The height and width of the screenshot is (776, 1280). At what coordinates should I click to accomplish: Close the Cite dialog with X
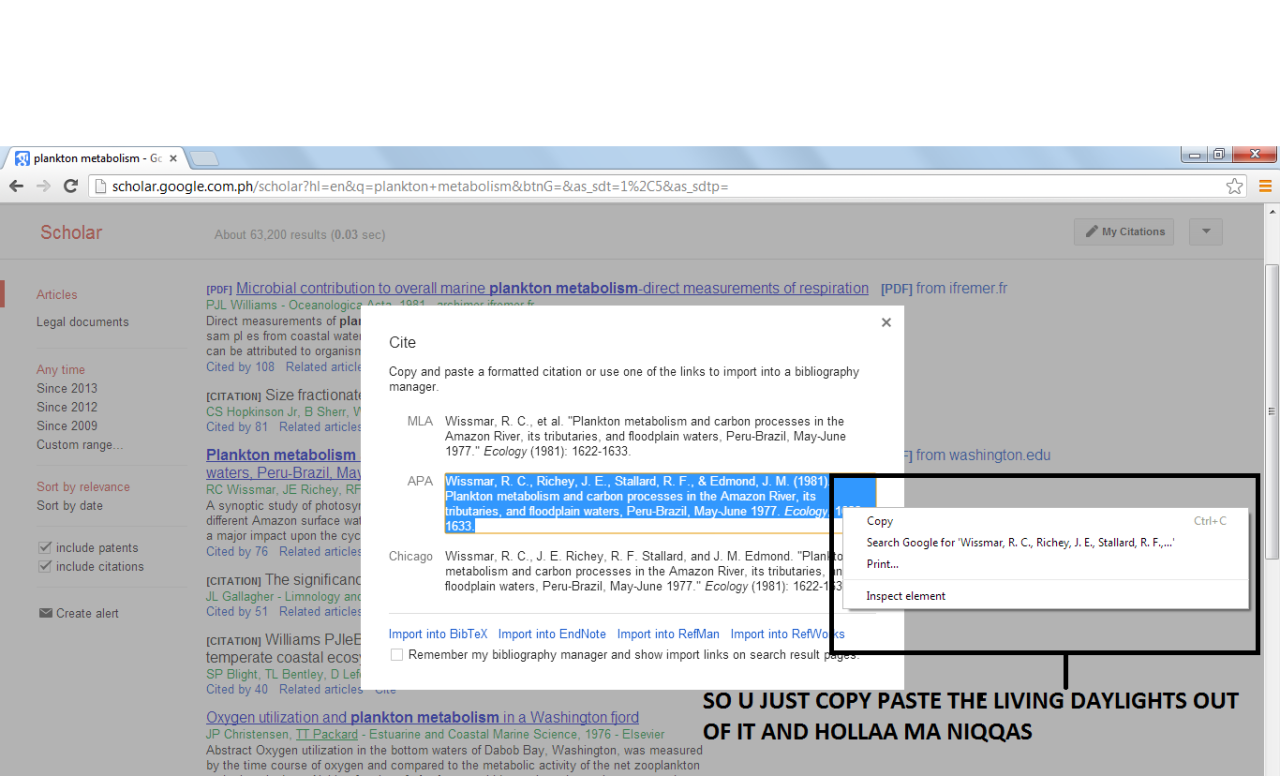click(886, 322)
